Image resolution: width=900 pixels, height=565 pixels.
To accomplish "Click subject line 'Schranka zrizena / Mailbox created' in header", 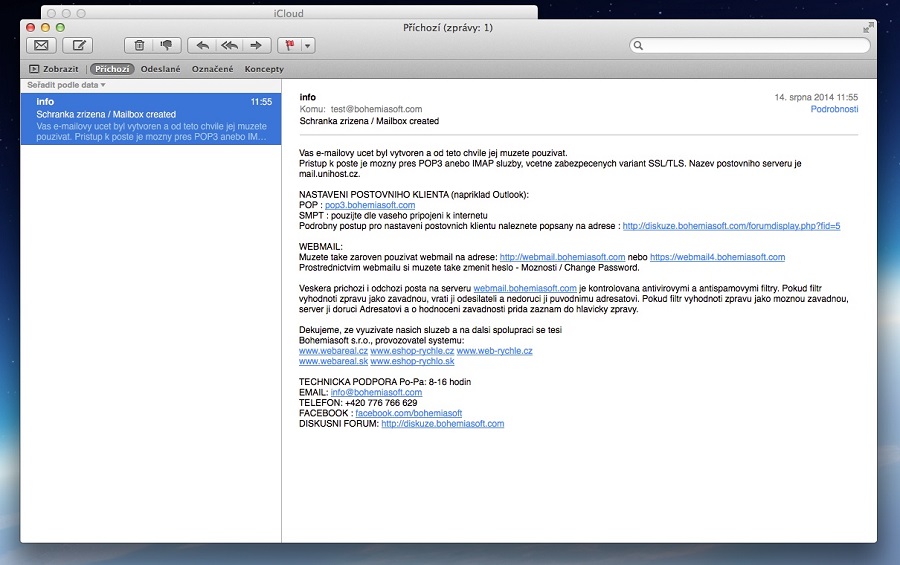I will point(369,121).
